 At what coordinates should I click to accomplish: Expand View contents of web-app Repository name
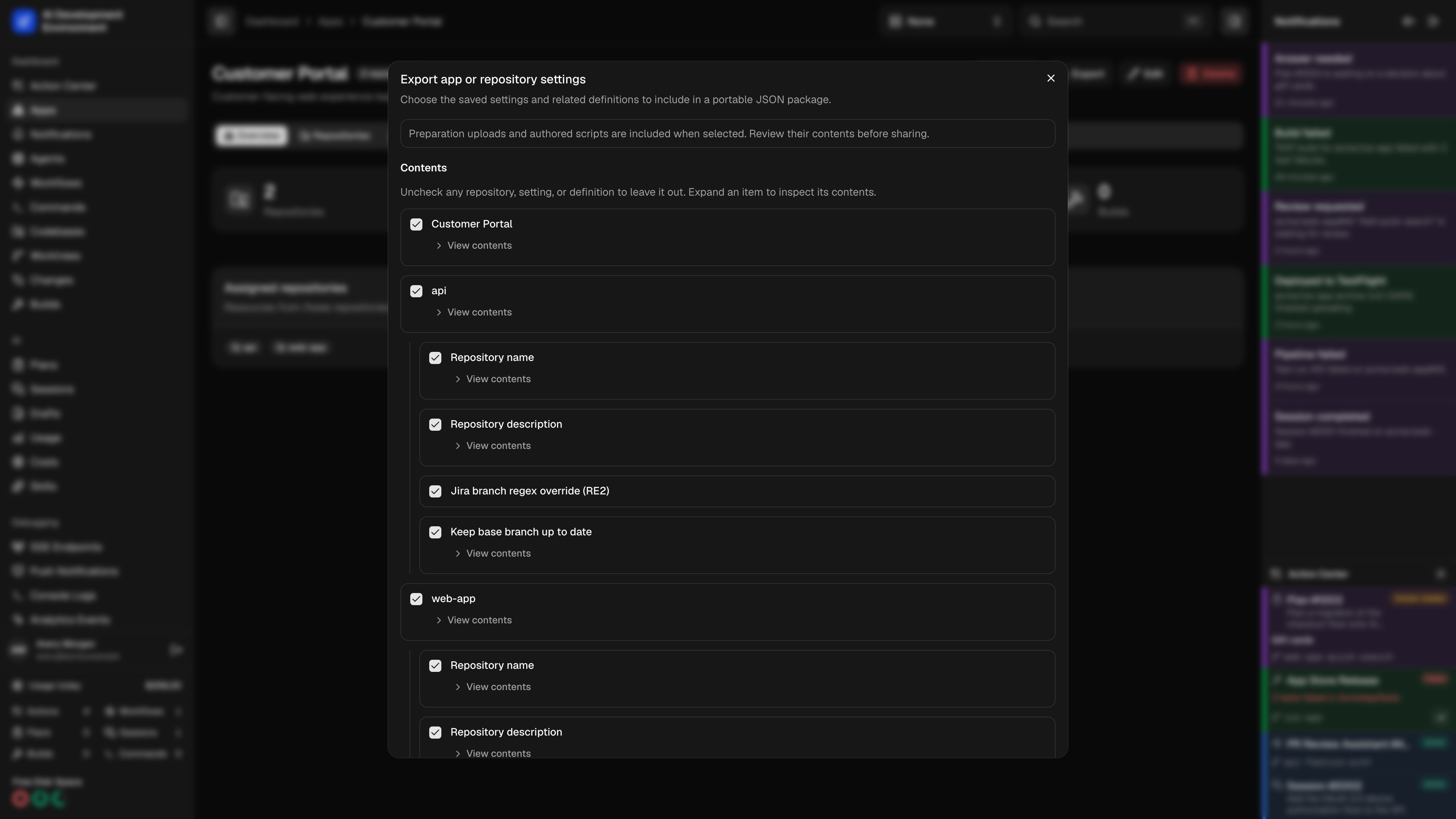point(492,687)
